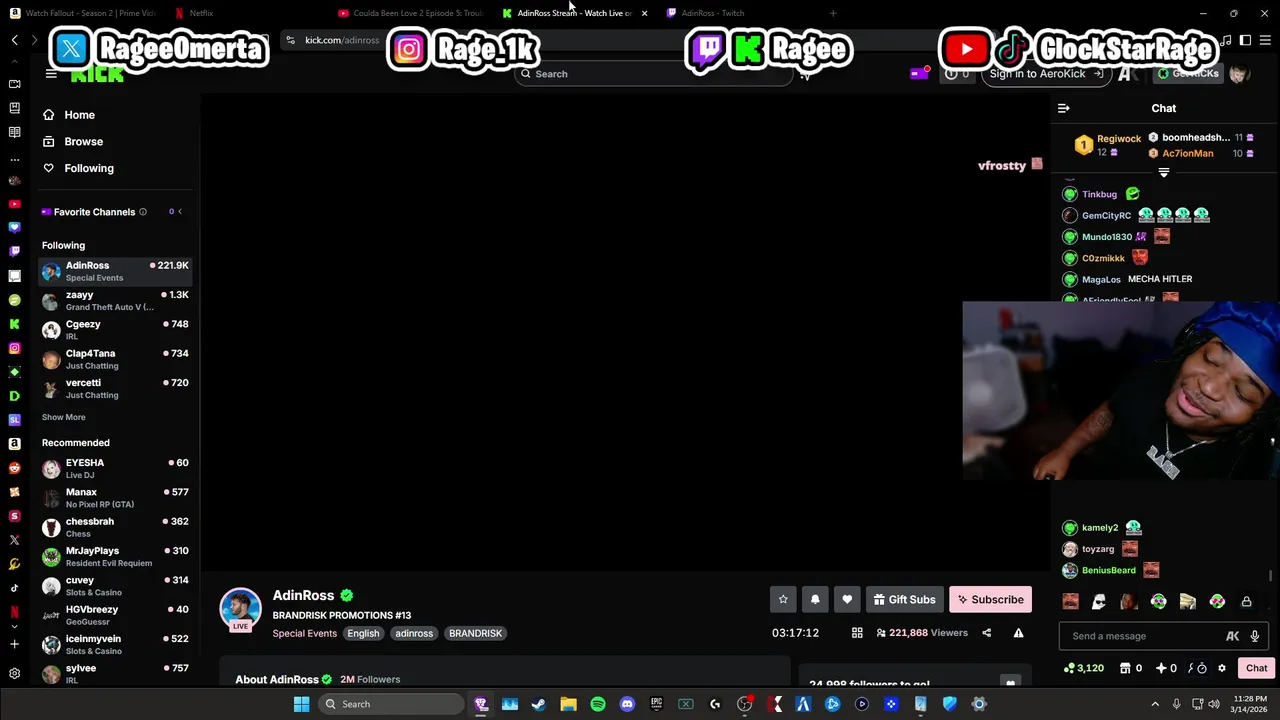This screenshot has width=1280, height=720.
Task: Expand the Show More following list
Action: pos(63,417)
